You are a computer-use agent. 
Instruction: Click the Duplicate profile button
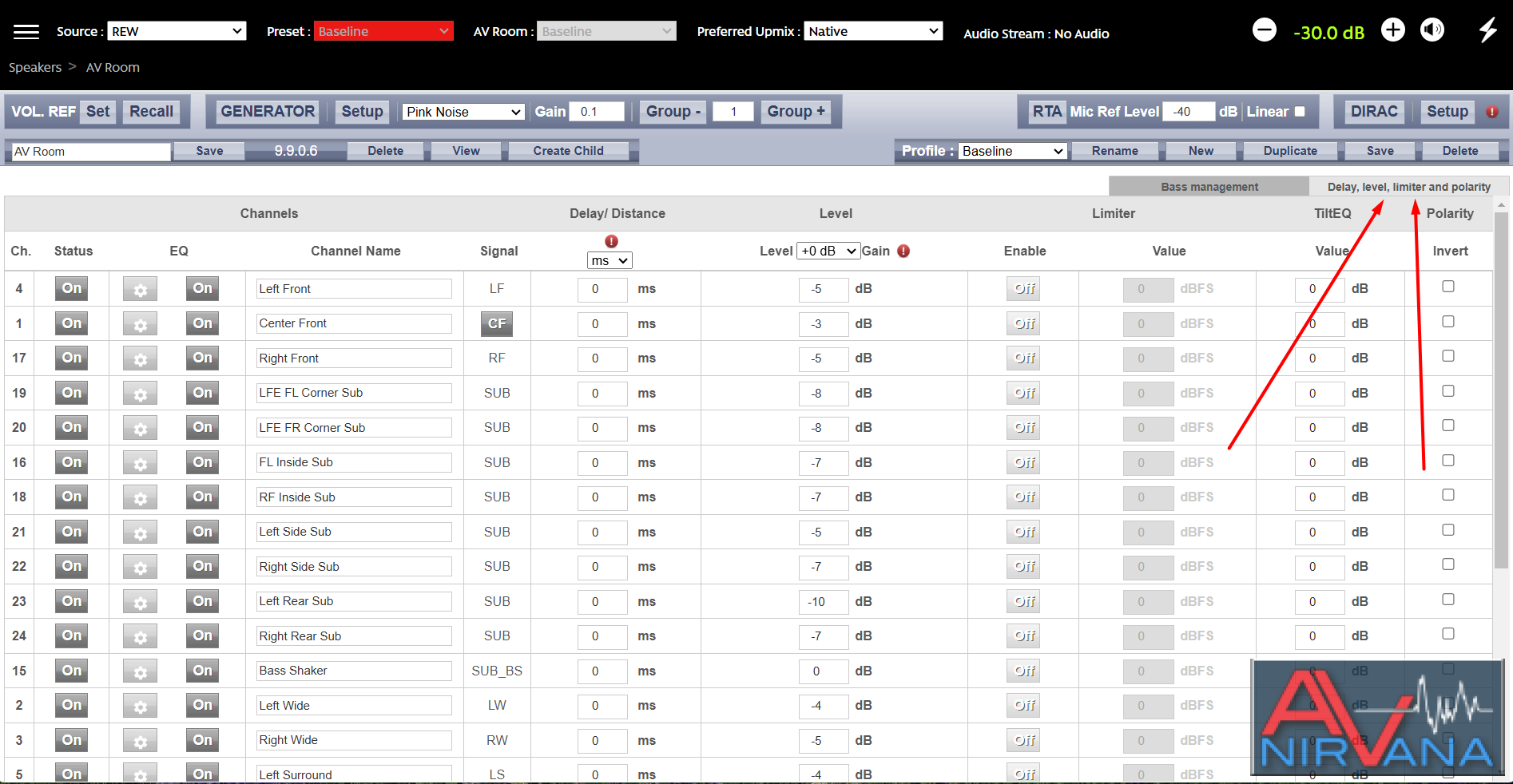point(1290,151)
